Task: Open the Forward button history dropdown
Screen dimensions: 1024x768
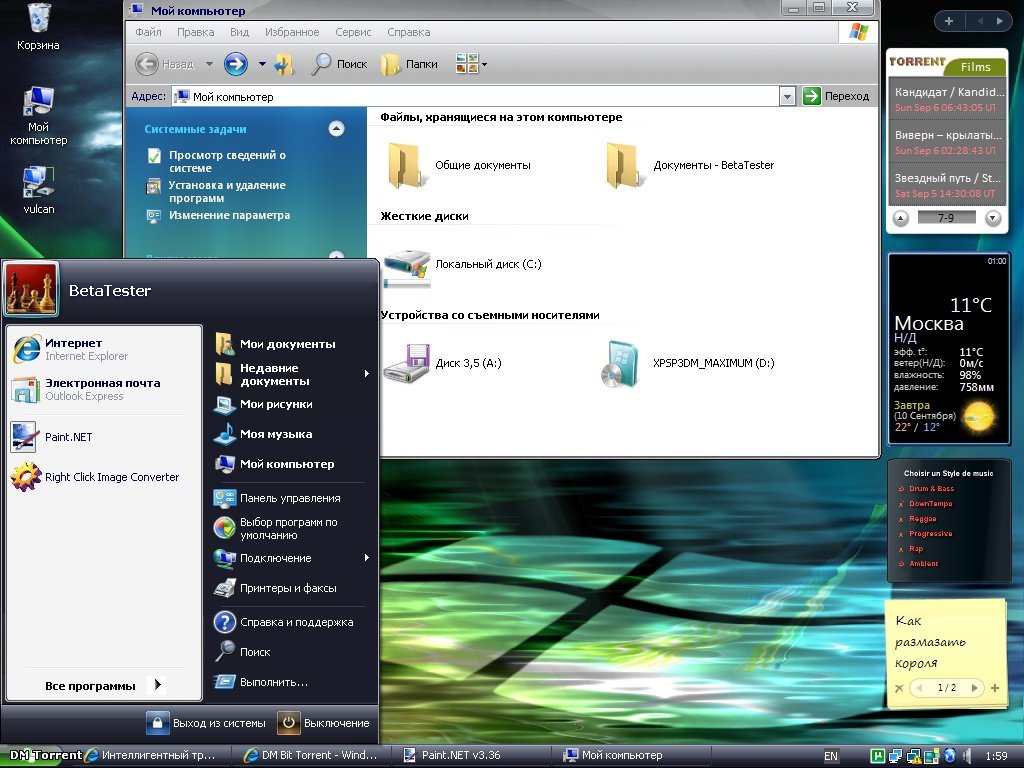Action: pos(262,64)
